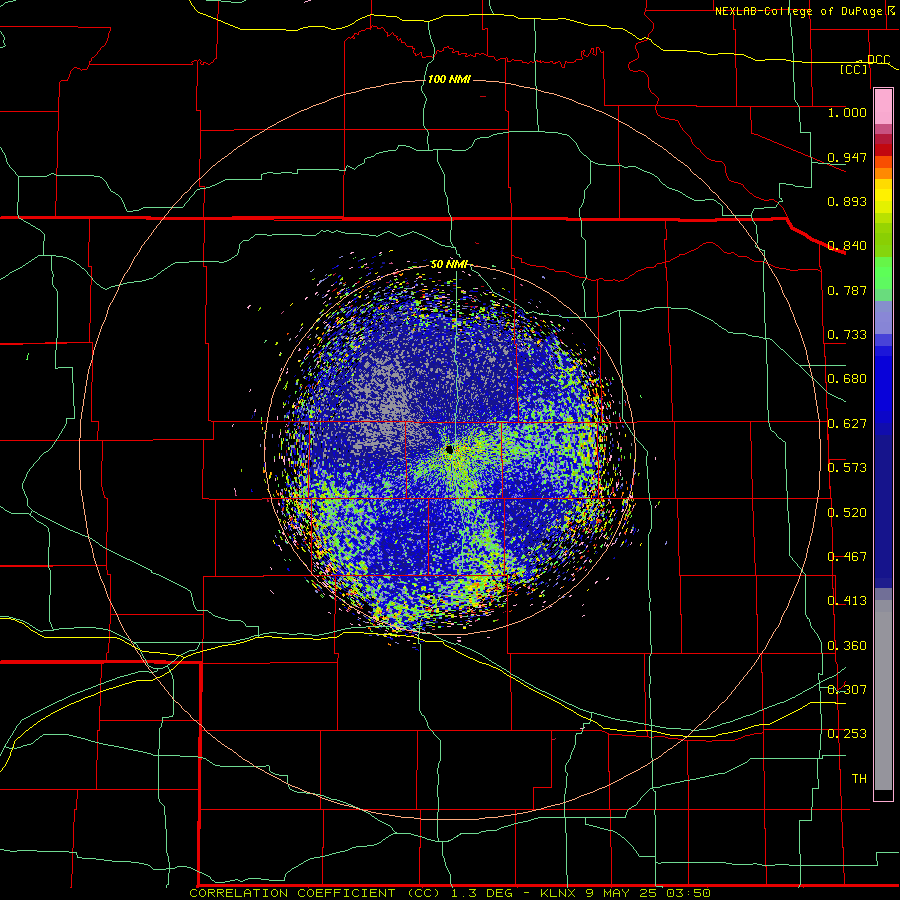Select the 1.000 legend value
Viewport: 900px width, 900px height.
pyautogui.click(x=847, y=112)
